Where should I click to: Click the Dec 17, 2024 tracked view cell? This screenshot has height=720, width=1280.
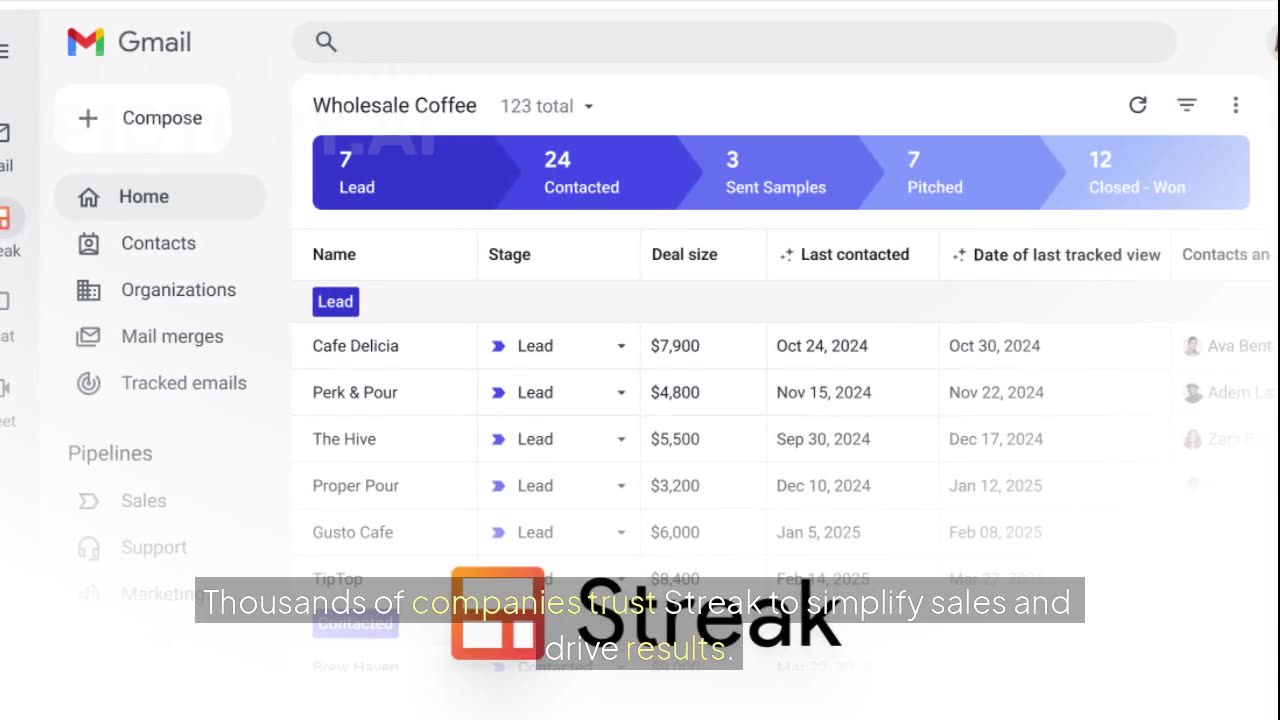pyautogui.click(x=996, y=439)
